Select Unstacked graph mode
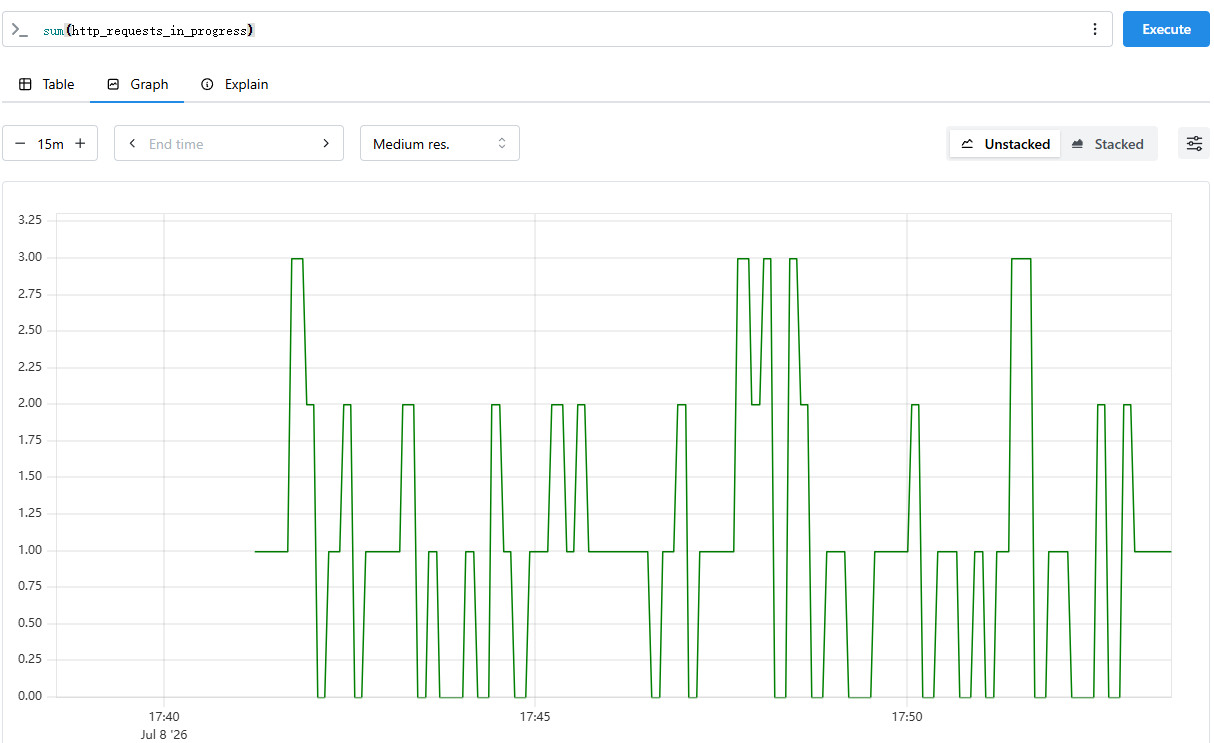 coord(1005,144)
